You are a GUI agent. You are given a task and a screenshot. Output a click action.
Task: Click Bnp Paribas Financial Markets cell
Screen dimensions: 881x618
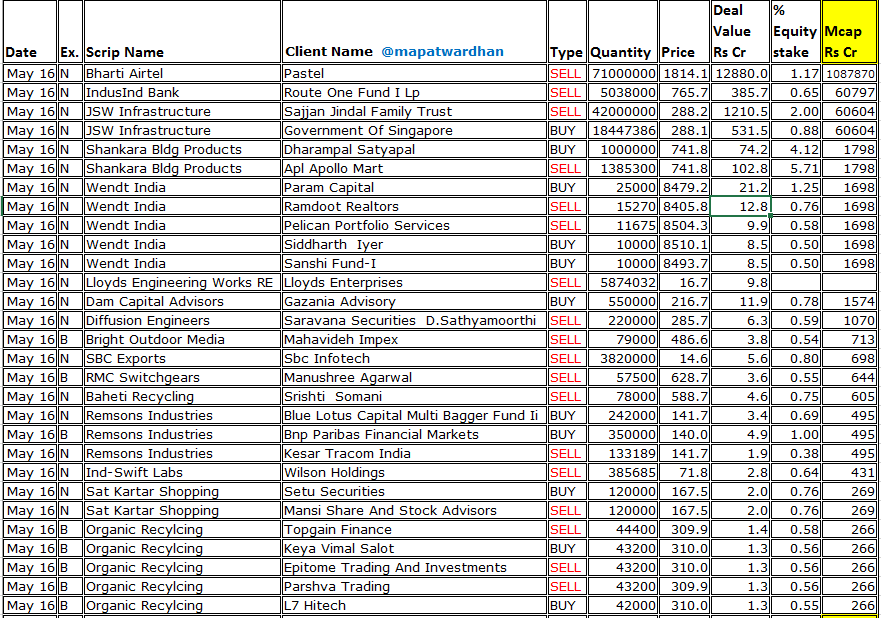coord(414,435)
